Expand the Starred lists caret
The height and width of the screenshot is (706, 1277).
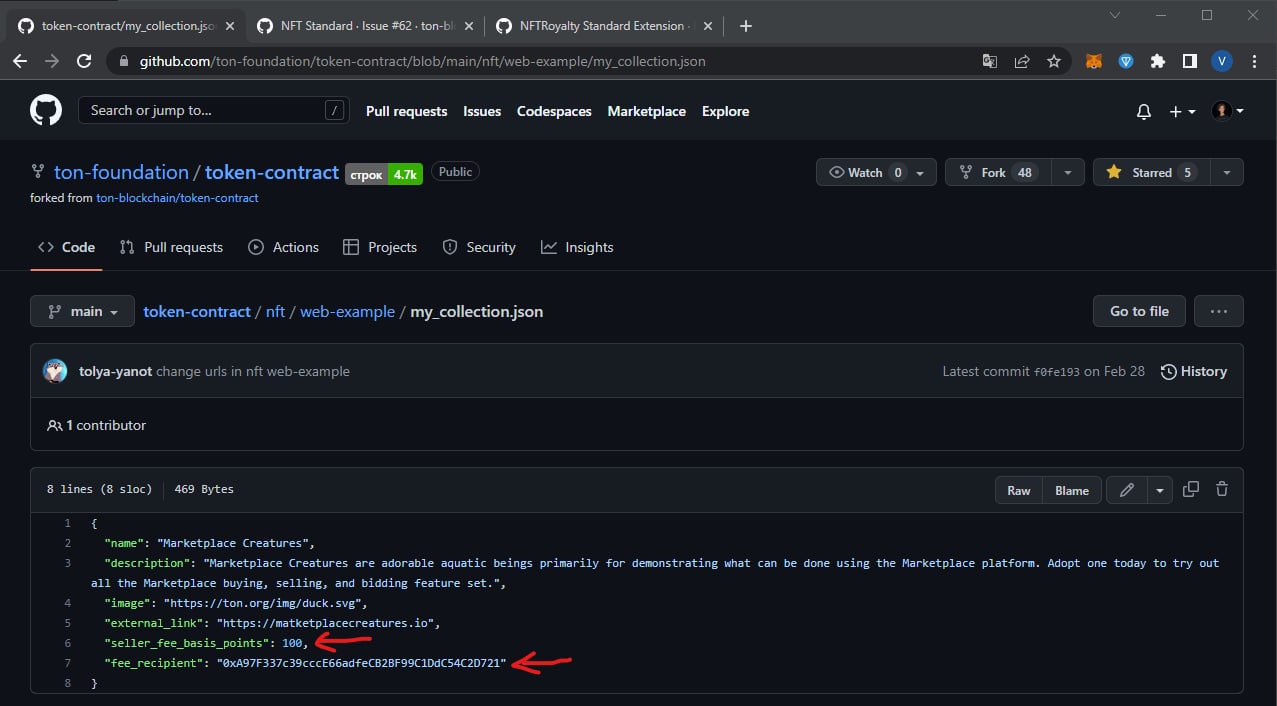click(1227, 172)
